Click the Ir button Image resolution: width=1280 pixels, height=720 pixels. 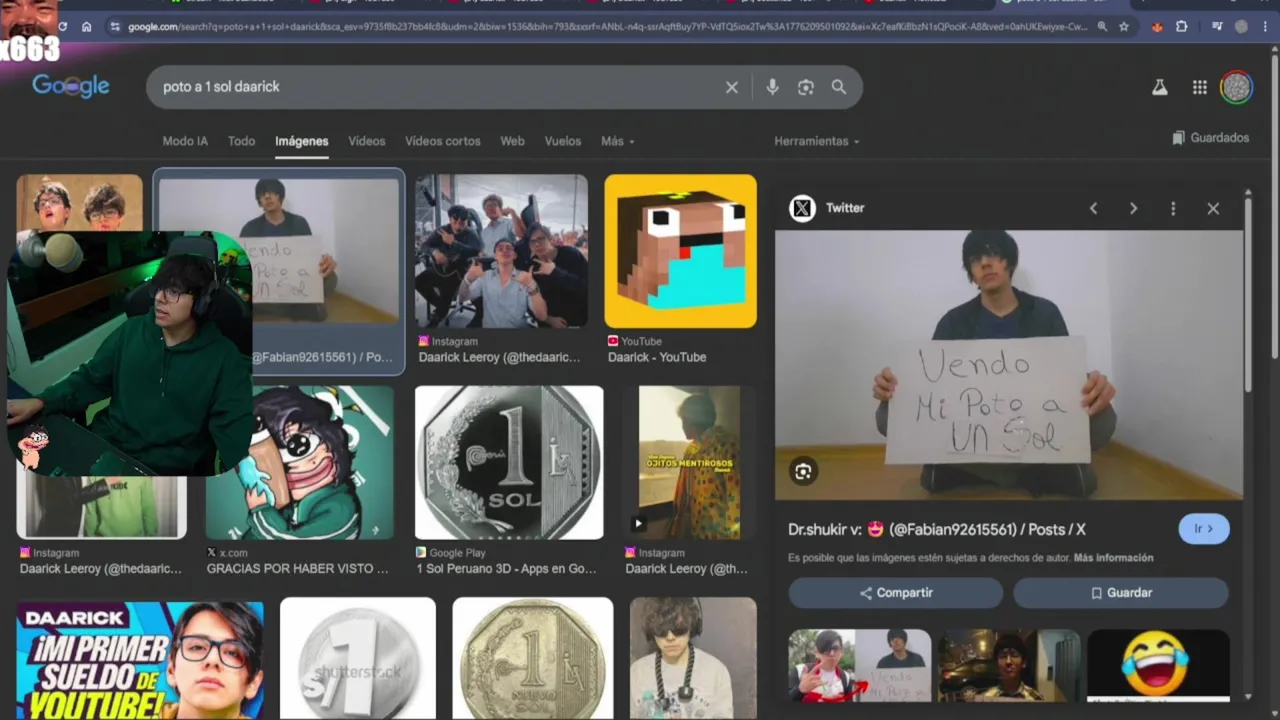coord(1204,529)
